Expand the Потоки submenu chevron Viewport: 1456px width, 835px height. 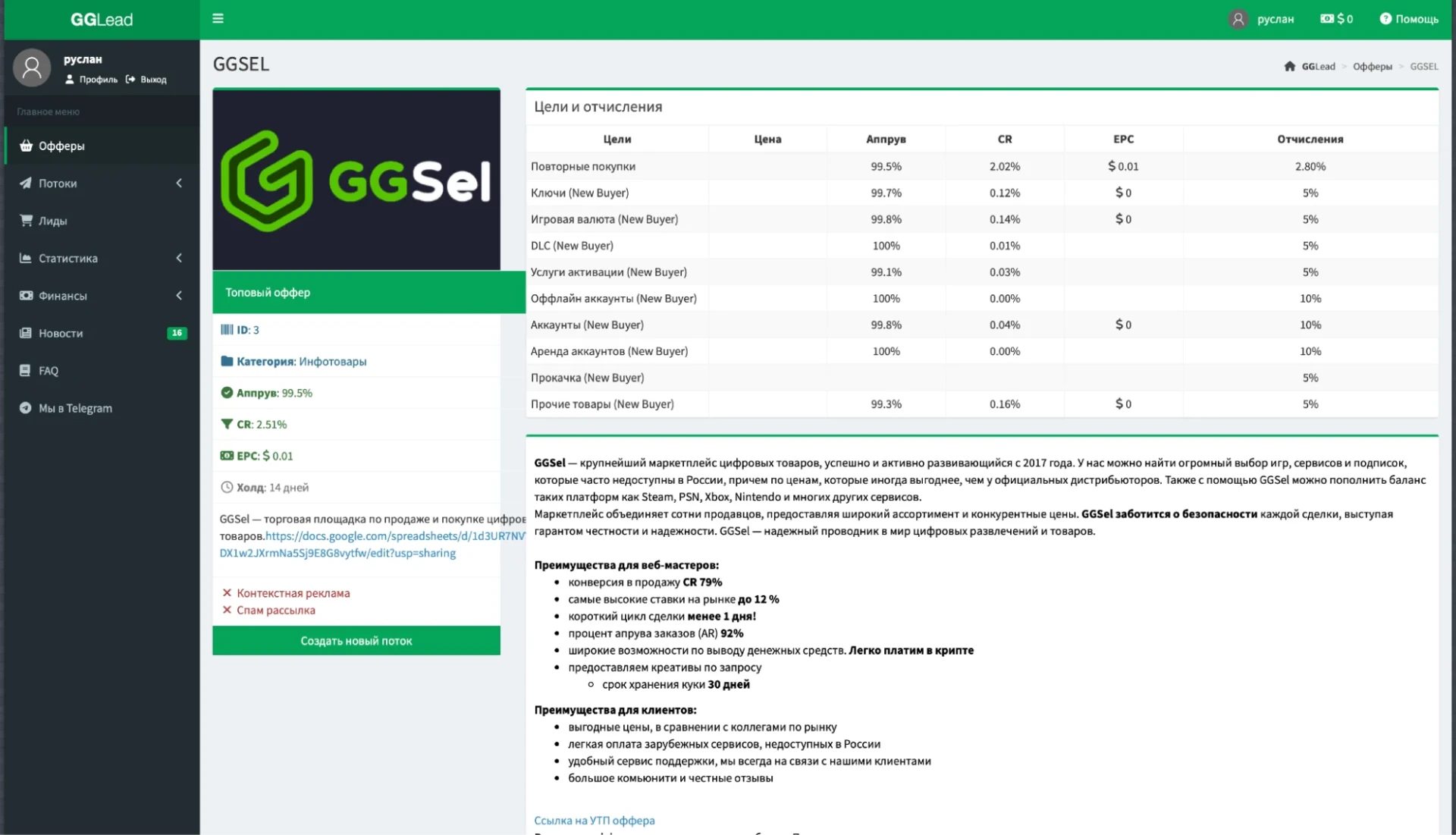pos(179,183)
